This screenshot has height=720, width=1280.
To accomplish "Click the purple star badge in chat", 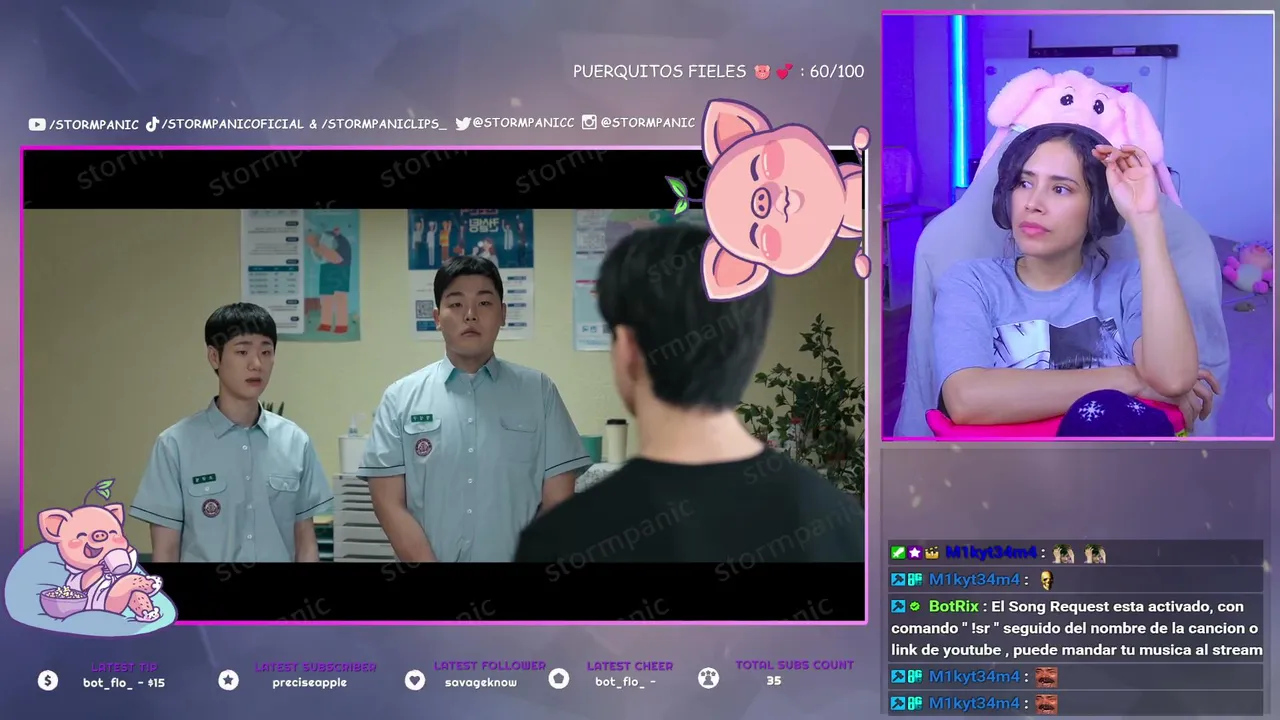I will click(x=914, y=552).
